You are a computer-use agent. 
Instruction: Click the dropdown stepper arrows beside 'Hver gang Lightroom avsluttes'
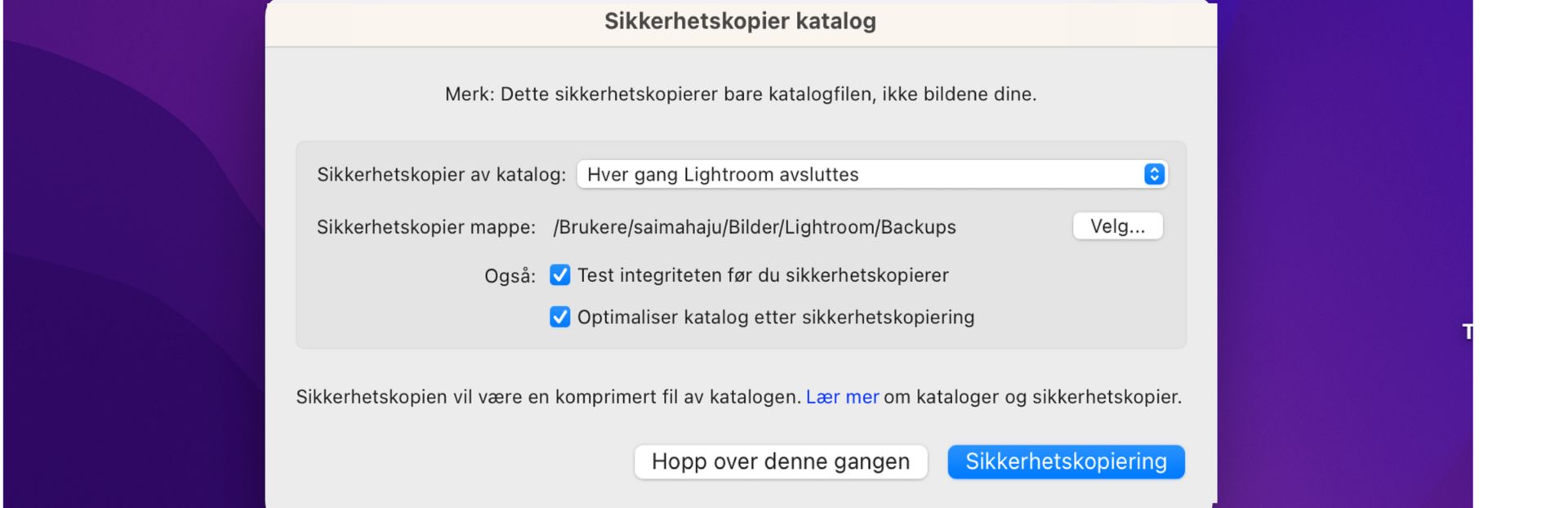coord(1153,174)
